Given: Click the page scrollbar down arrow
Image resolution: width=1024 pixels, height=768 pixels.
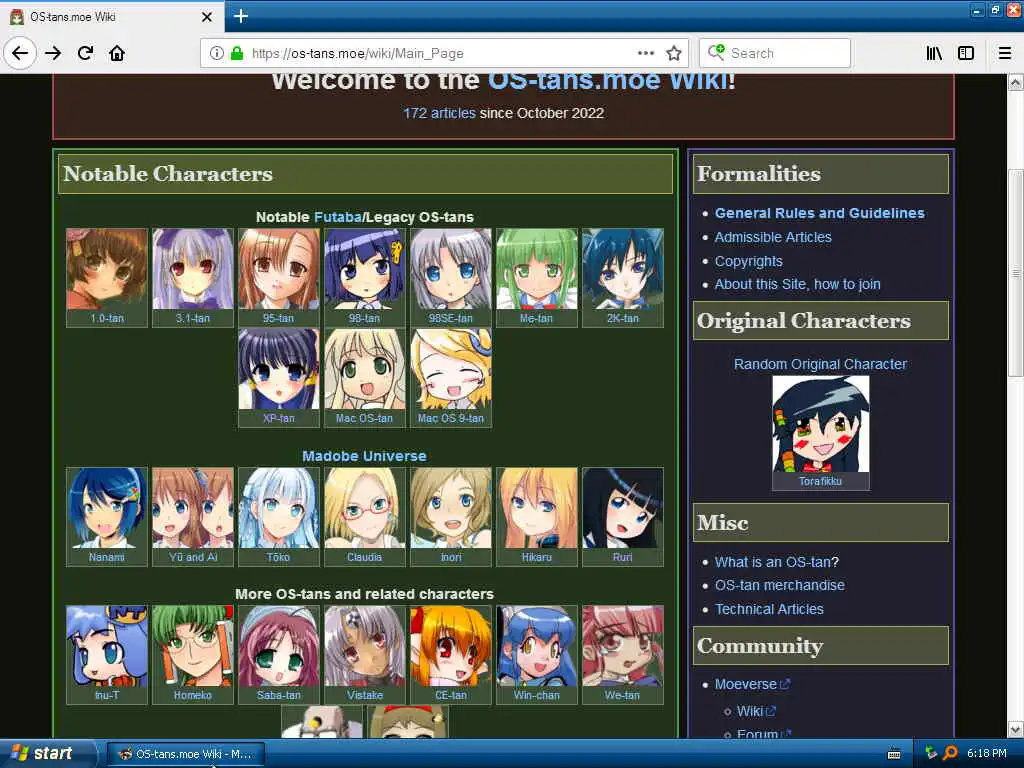Looking at the screenshot, I should click(1015, 729).
